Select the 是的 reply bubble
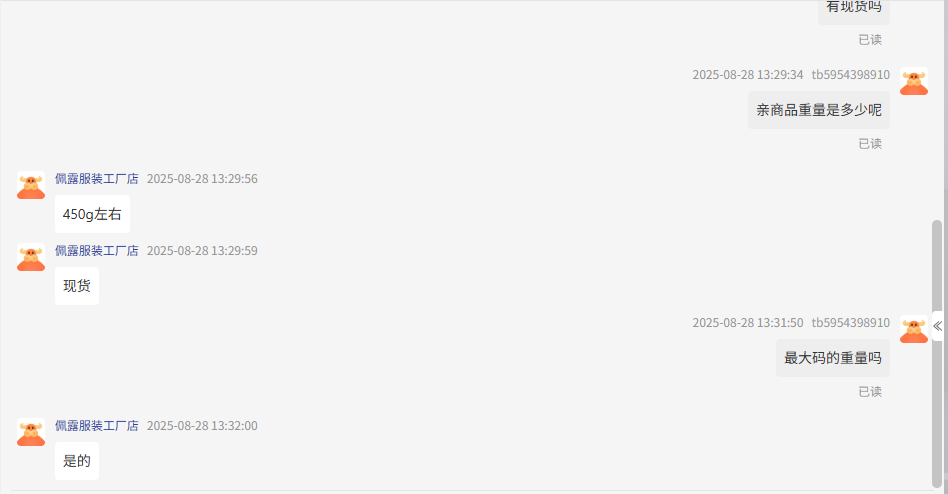Screen dimensions: 948x494 coord(77,461)
